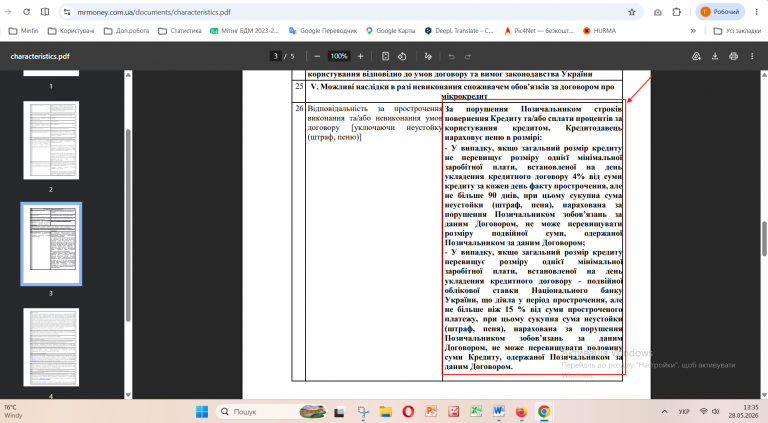Open network and volume tray icons
Image resolution: width=768 pixels, height=423 pixels.
point(709,412)
